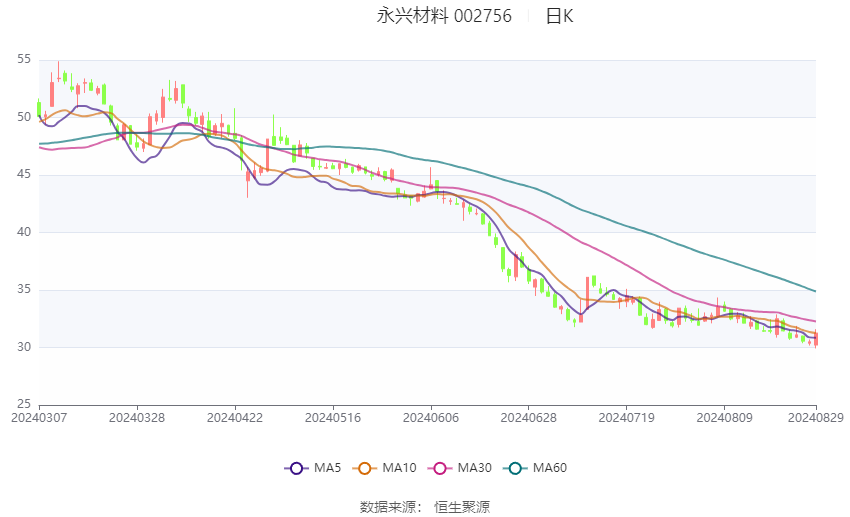This screenshot has height=517, width=850.
Task: Click the x-axis date label 20240307
Action: pyautogui.click(x=39, y=418)
